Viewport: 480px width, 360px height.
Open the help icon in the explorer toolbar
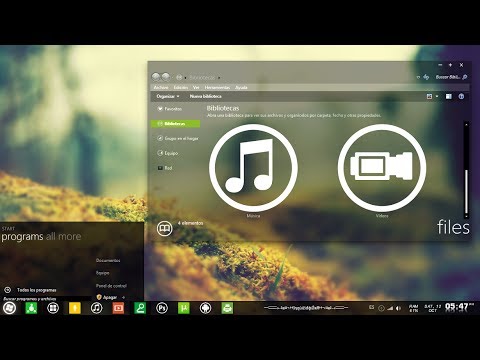(x=461, y=96)
